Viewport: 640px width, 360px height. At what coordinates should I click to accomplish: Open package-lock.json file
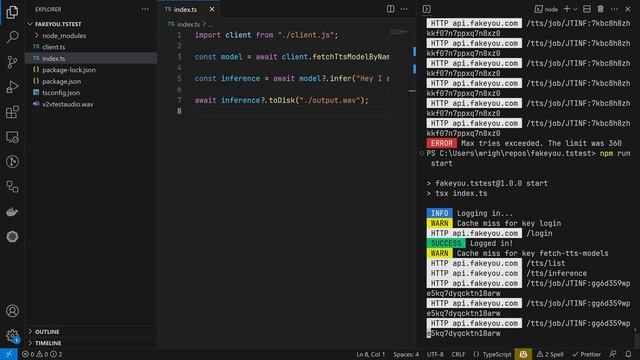coord(69,70)
